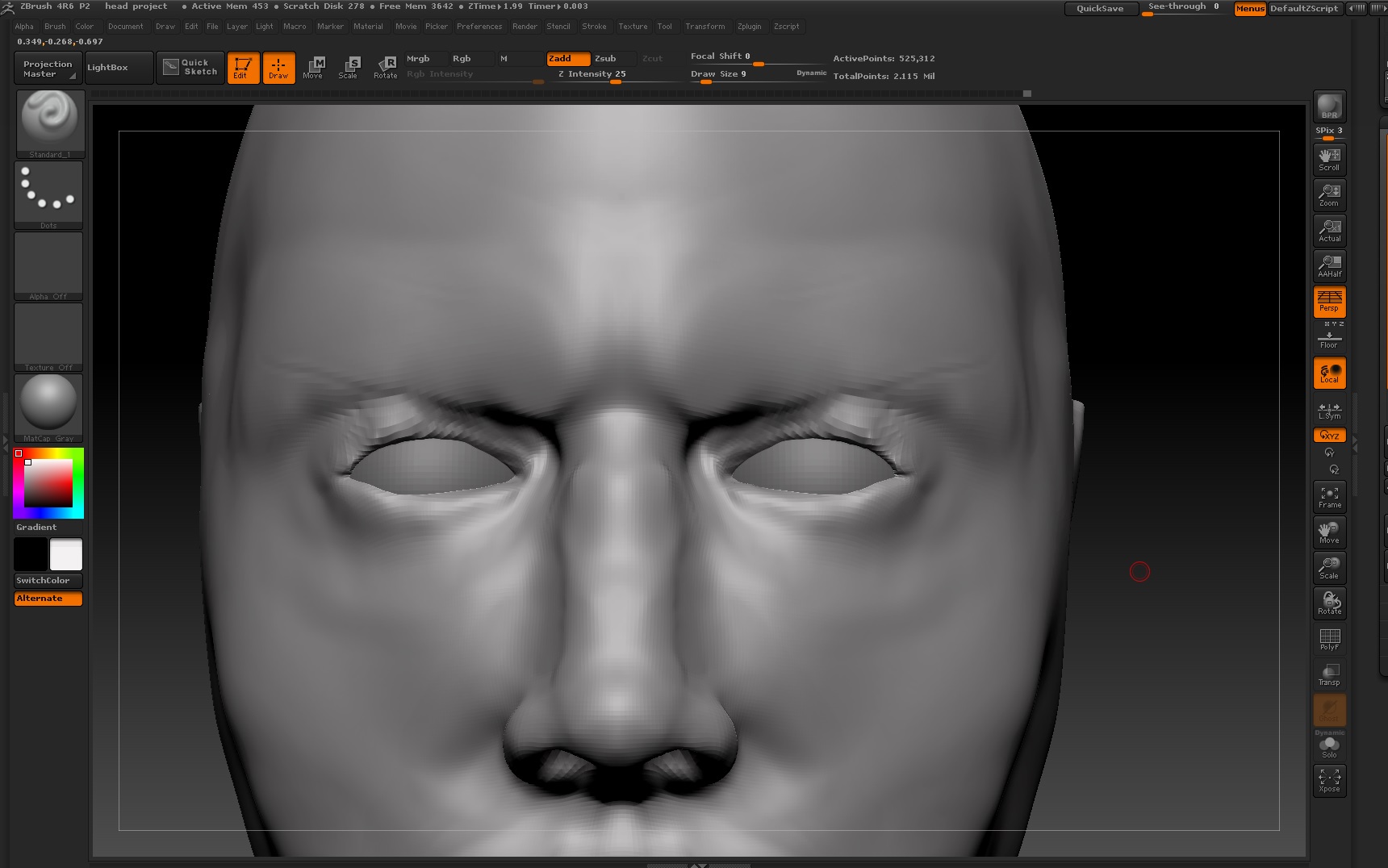
Task: Activate the Frame mesh icon
Action: (1329, 497)
